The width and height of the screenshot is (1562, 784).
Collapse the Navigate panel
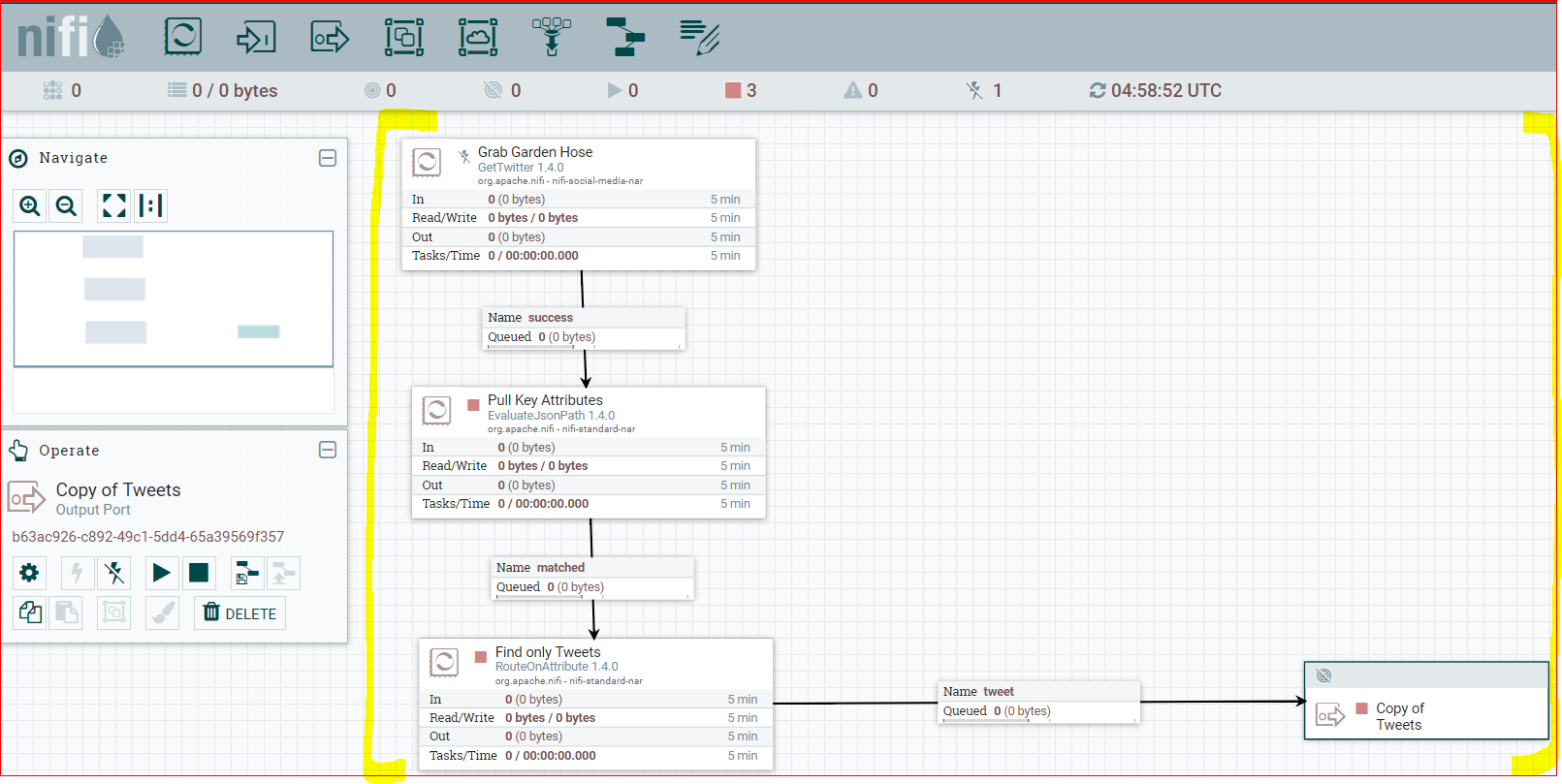coord(328,158)
